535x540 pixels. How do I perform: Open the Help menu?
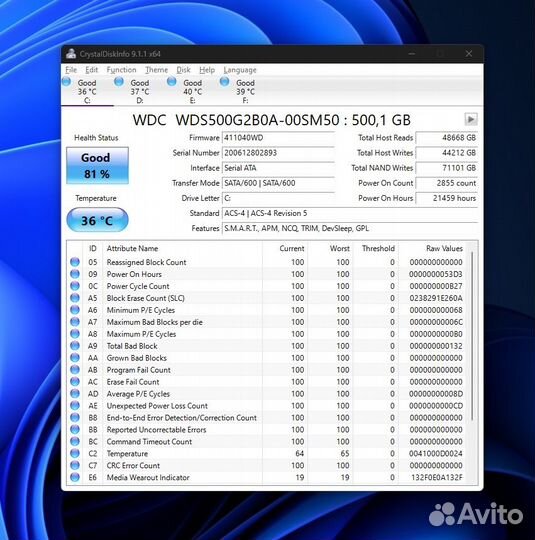(207, 70)
